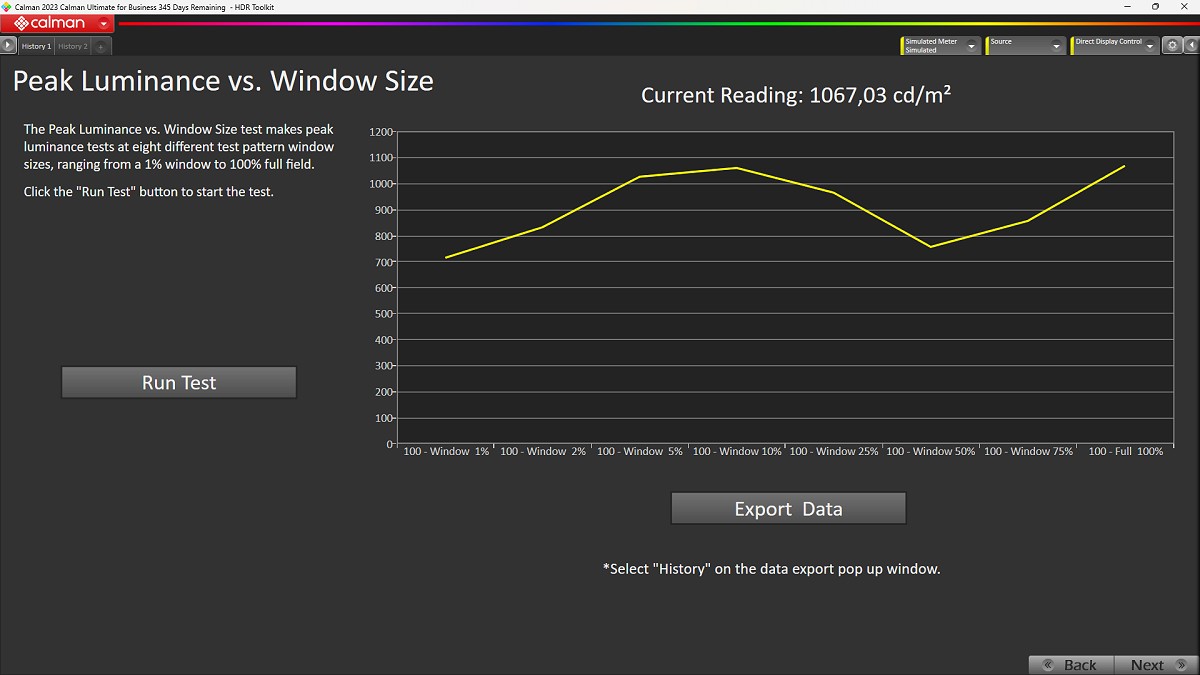The height and width of the screenshot is (675, 1200).
Task: Click the left arrow panel icon beside gear
Action: coord(1191,46)
